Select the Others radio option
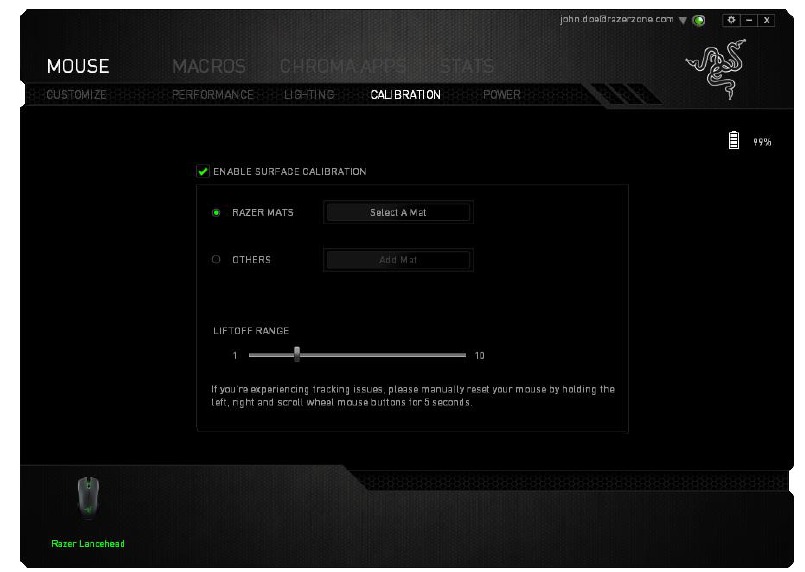This screenshot has height=572, width=805. pyautogui.click(x=216, y=259)
